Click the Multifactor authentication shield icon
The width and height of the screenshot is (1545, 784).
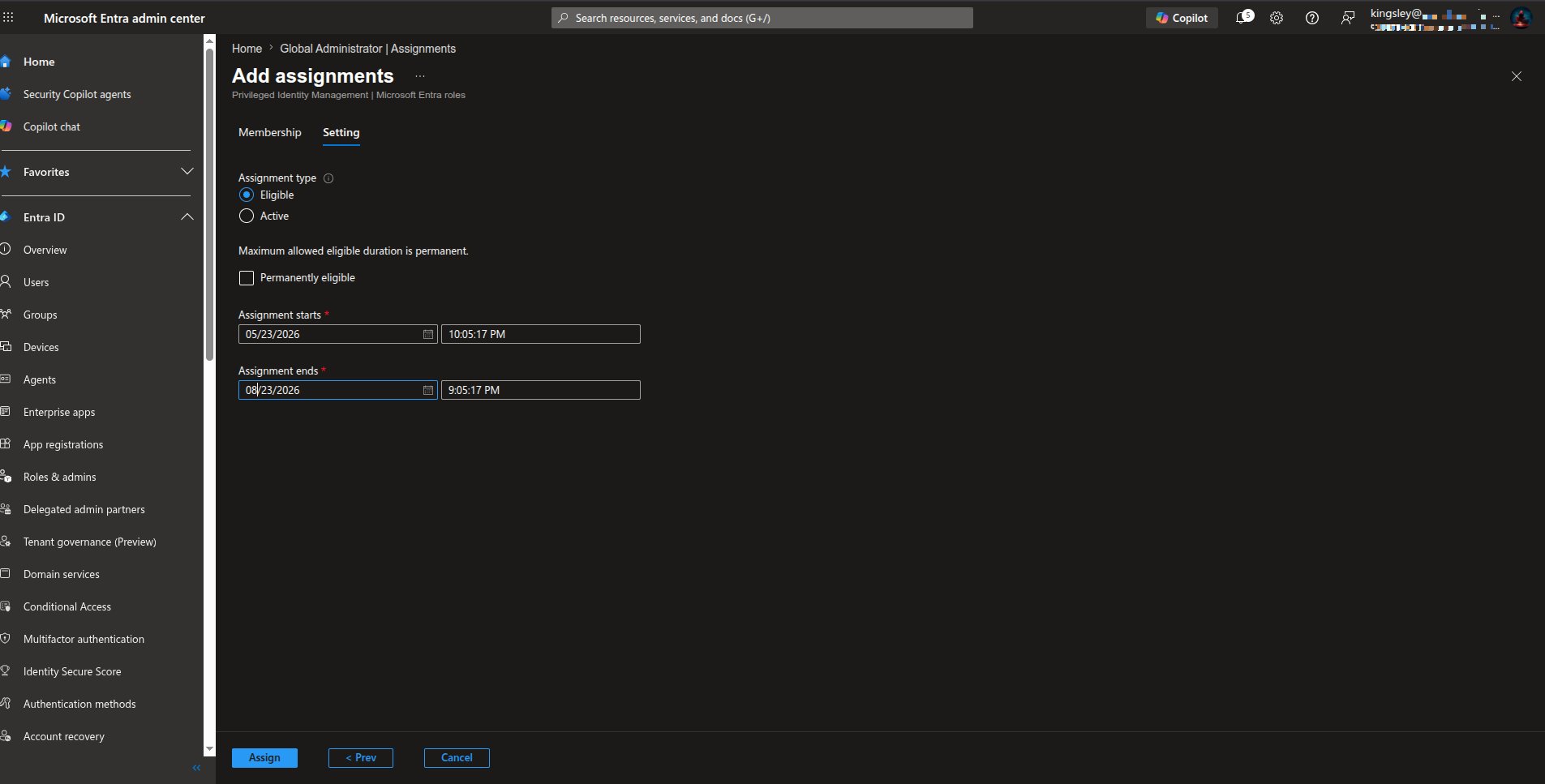(x=5, y=639)
